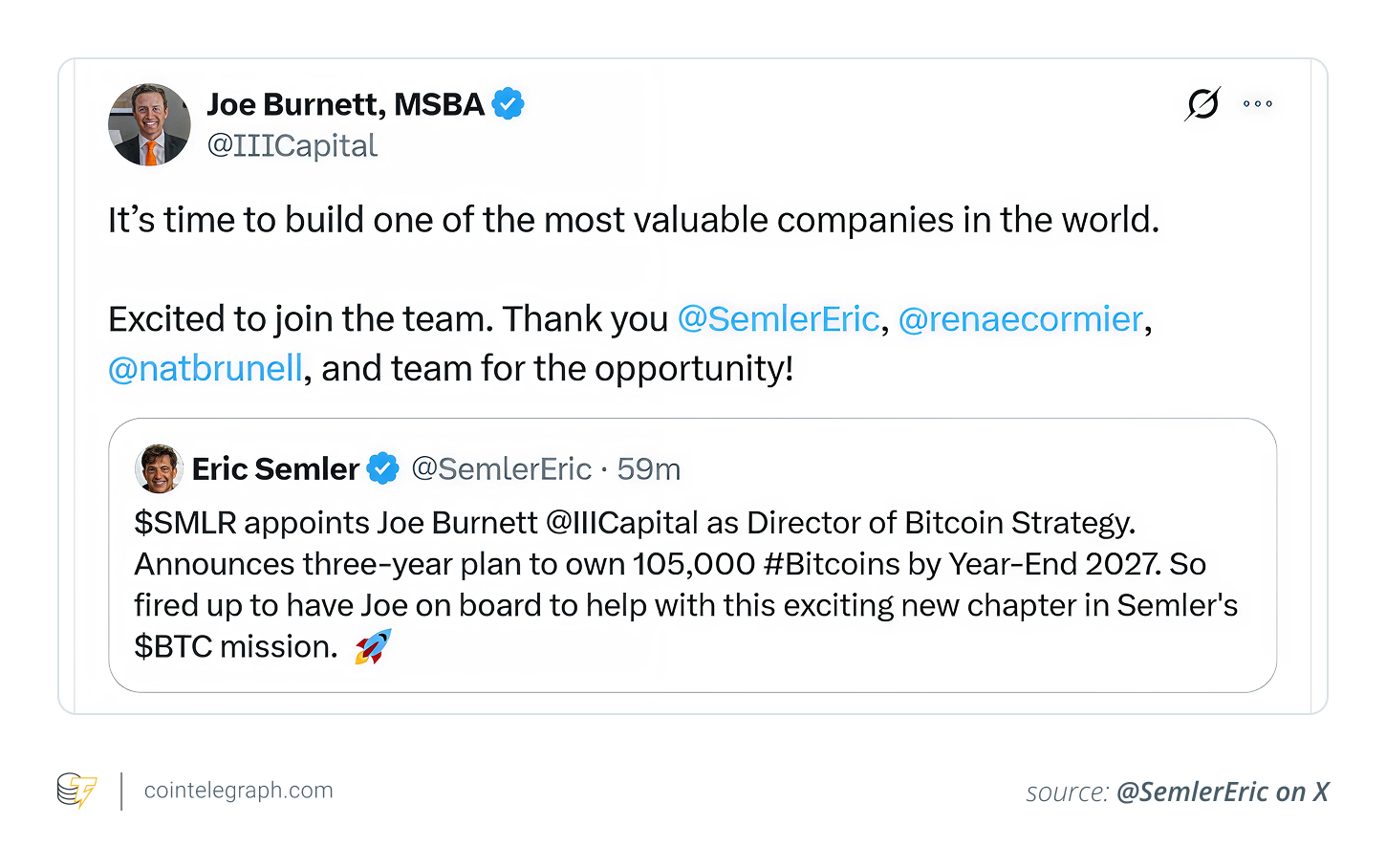This screenshot has width=1386, height=868.
Task: Open Eric Semler's profile avatar
Action: point(159,468)
